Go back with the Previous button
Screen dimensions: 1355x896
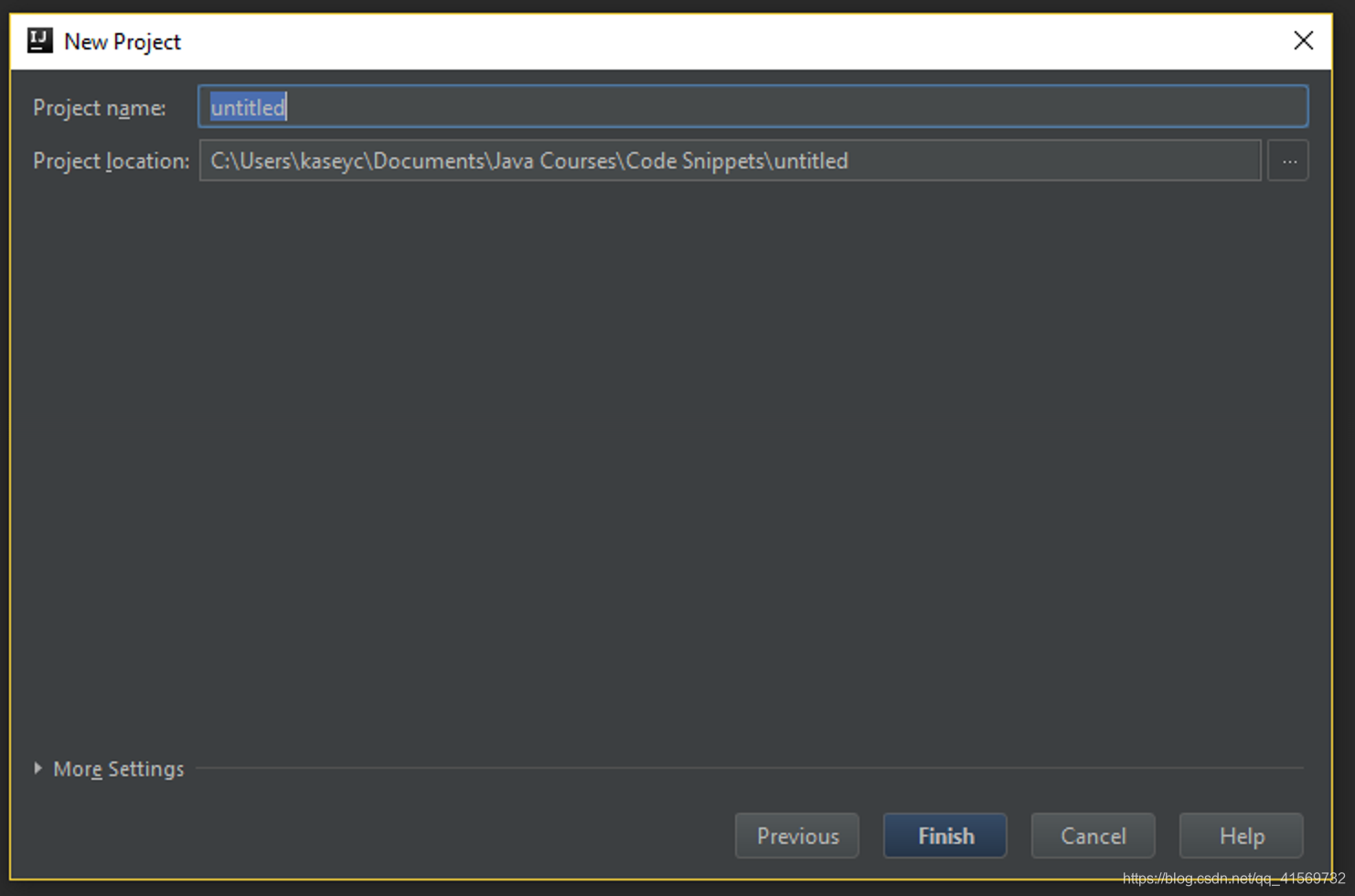tap(797, 836)
